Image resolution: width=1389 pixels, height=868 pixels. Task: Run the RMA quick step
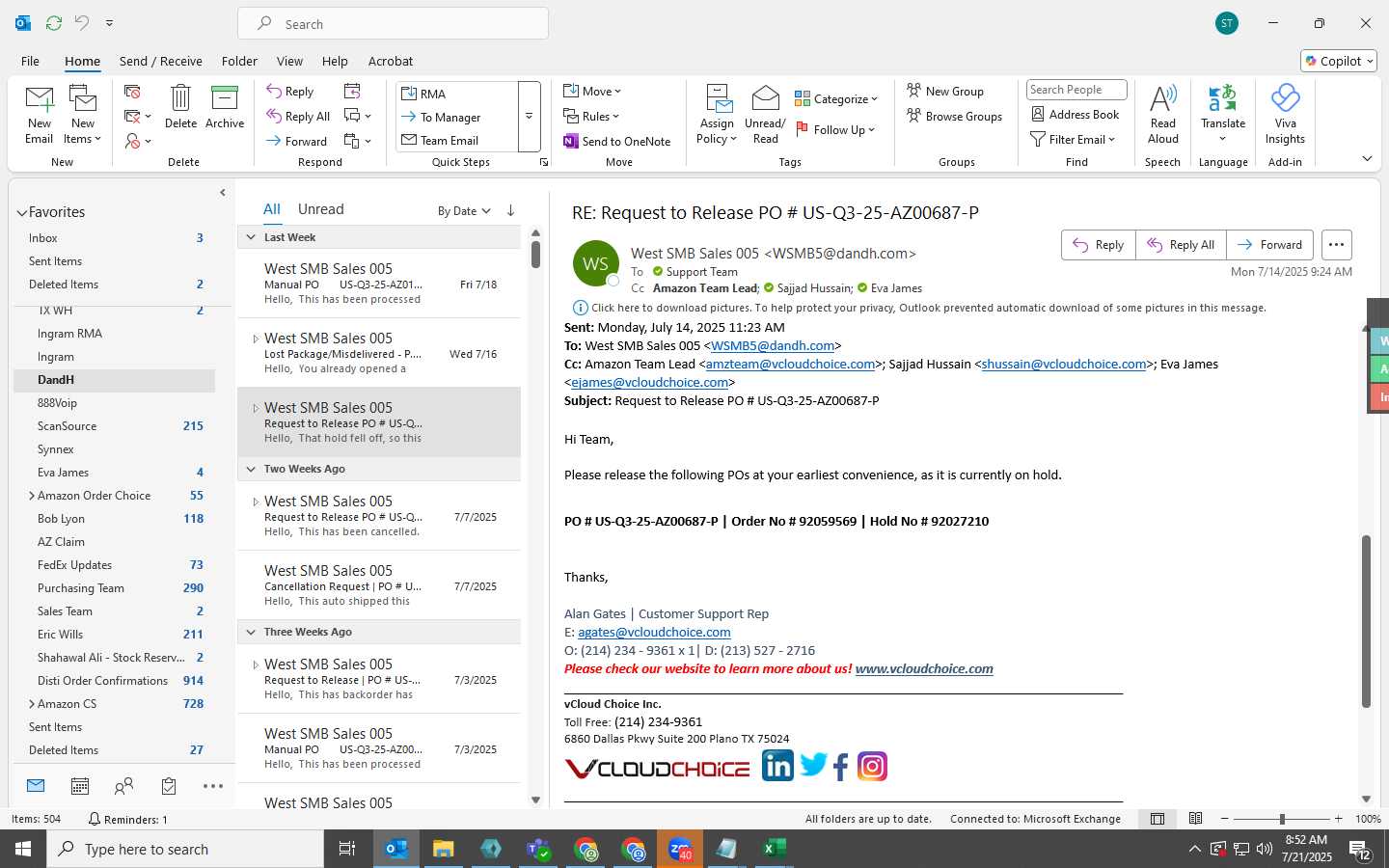(457, 94)
